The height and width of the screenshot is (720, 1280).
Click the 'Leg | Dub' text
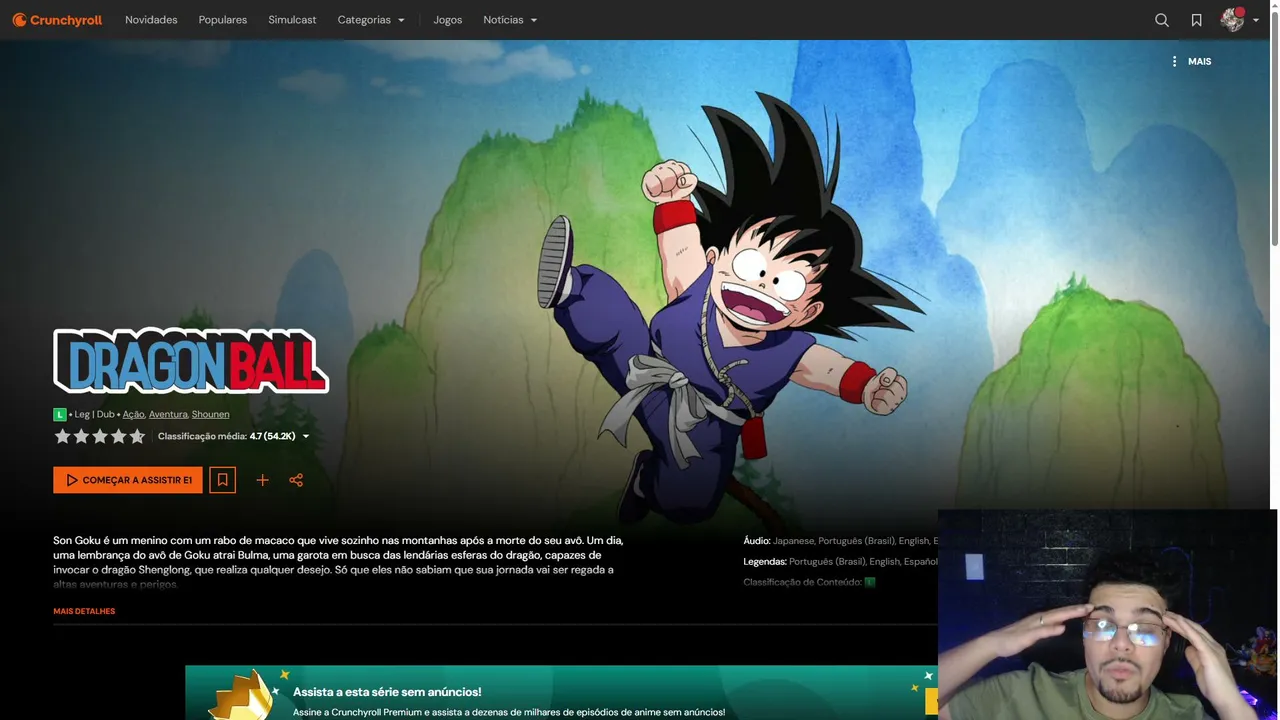[95, 414]
